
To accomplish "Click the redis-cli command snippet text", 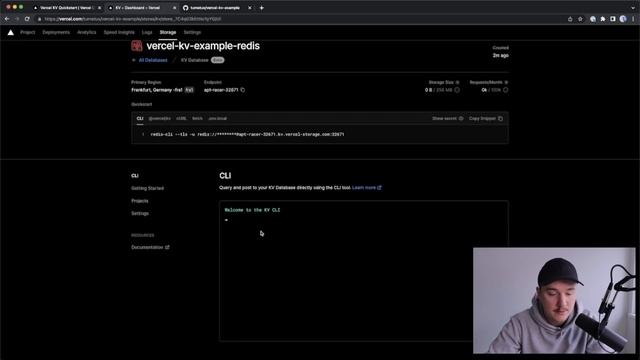I will (x=247, y=134).
